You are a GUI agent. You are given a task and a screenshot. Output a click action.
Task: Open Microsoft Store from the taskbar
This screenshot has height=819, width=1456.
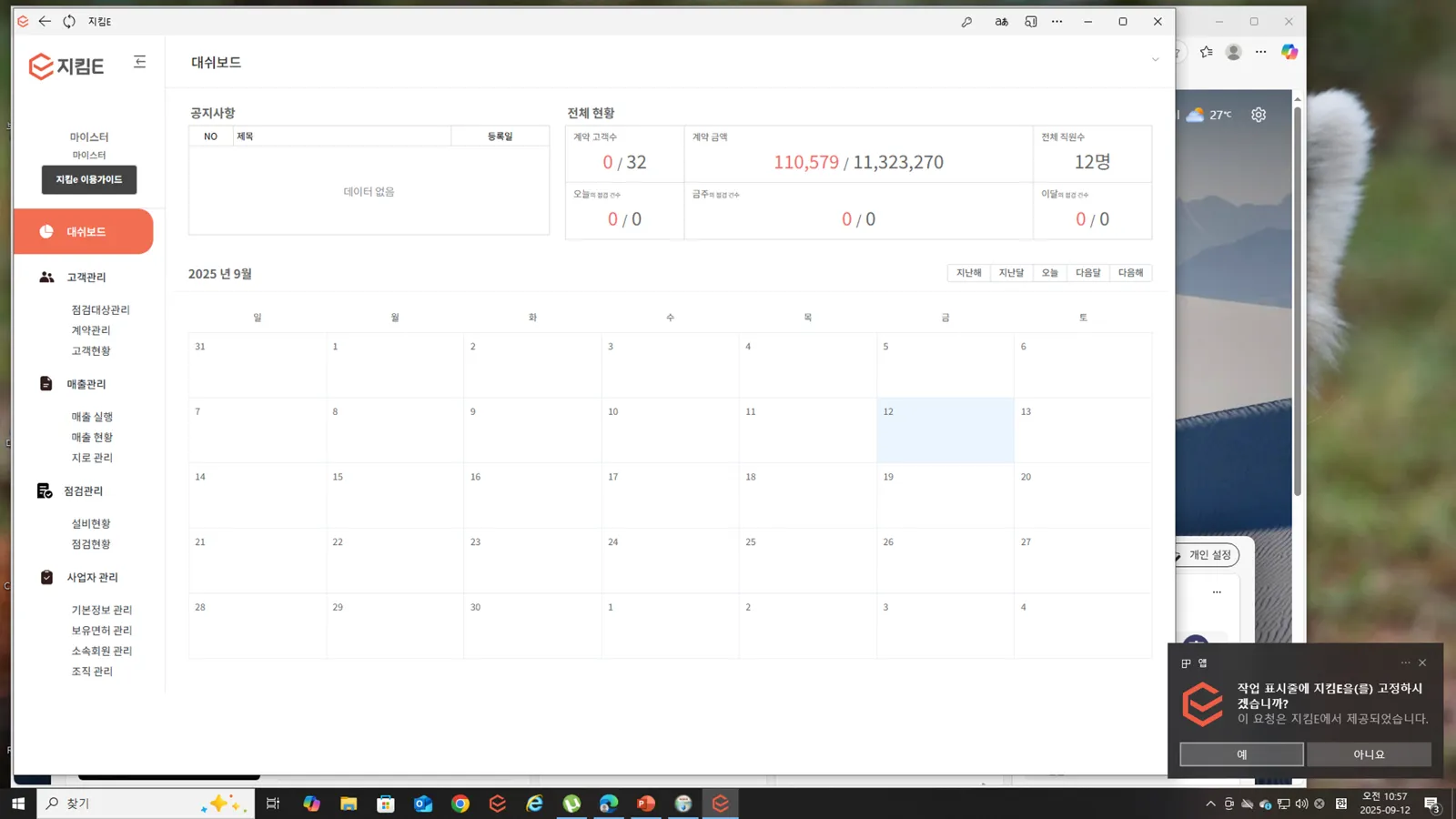386,804
